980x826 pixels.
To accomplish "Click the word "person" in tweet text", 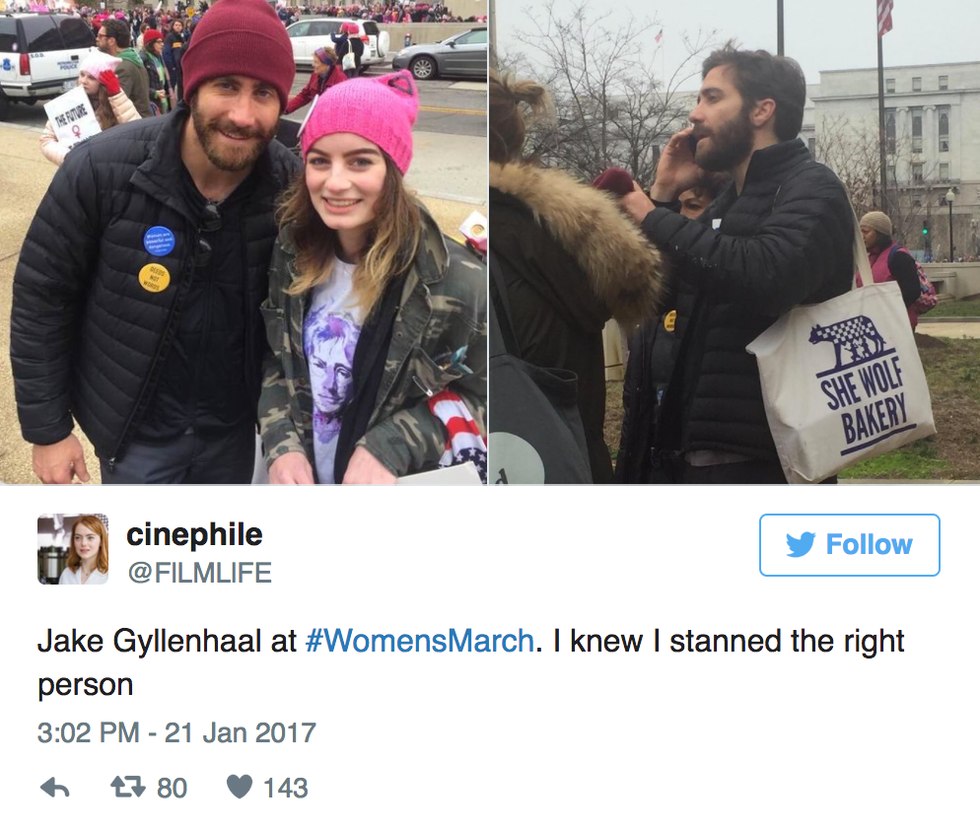I will coord(85,685).
